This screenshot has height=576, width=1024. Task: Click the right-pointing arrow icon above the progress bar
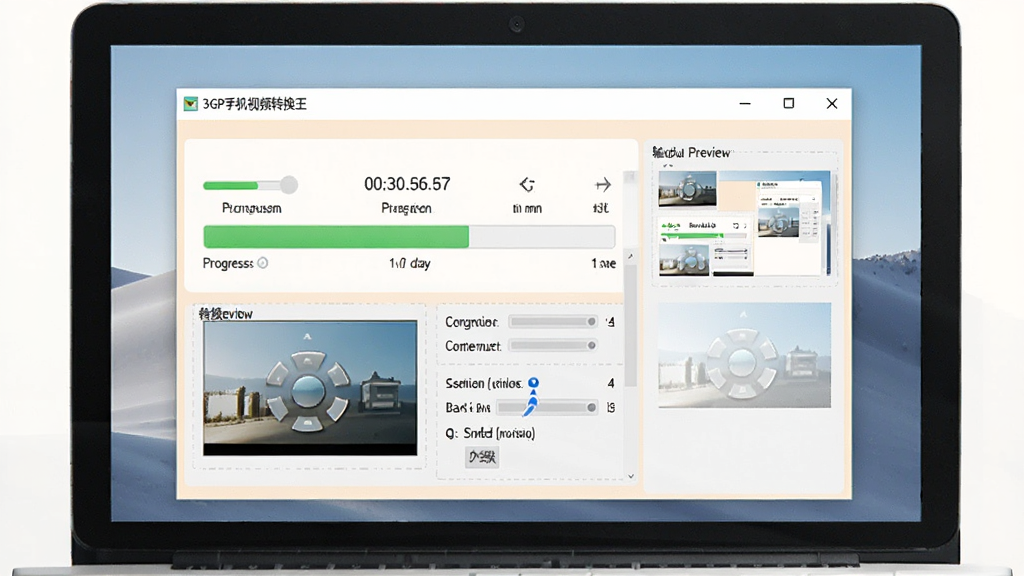click(603, 185)
